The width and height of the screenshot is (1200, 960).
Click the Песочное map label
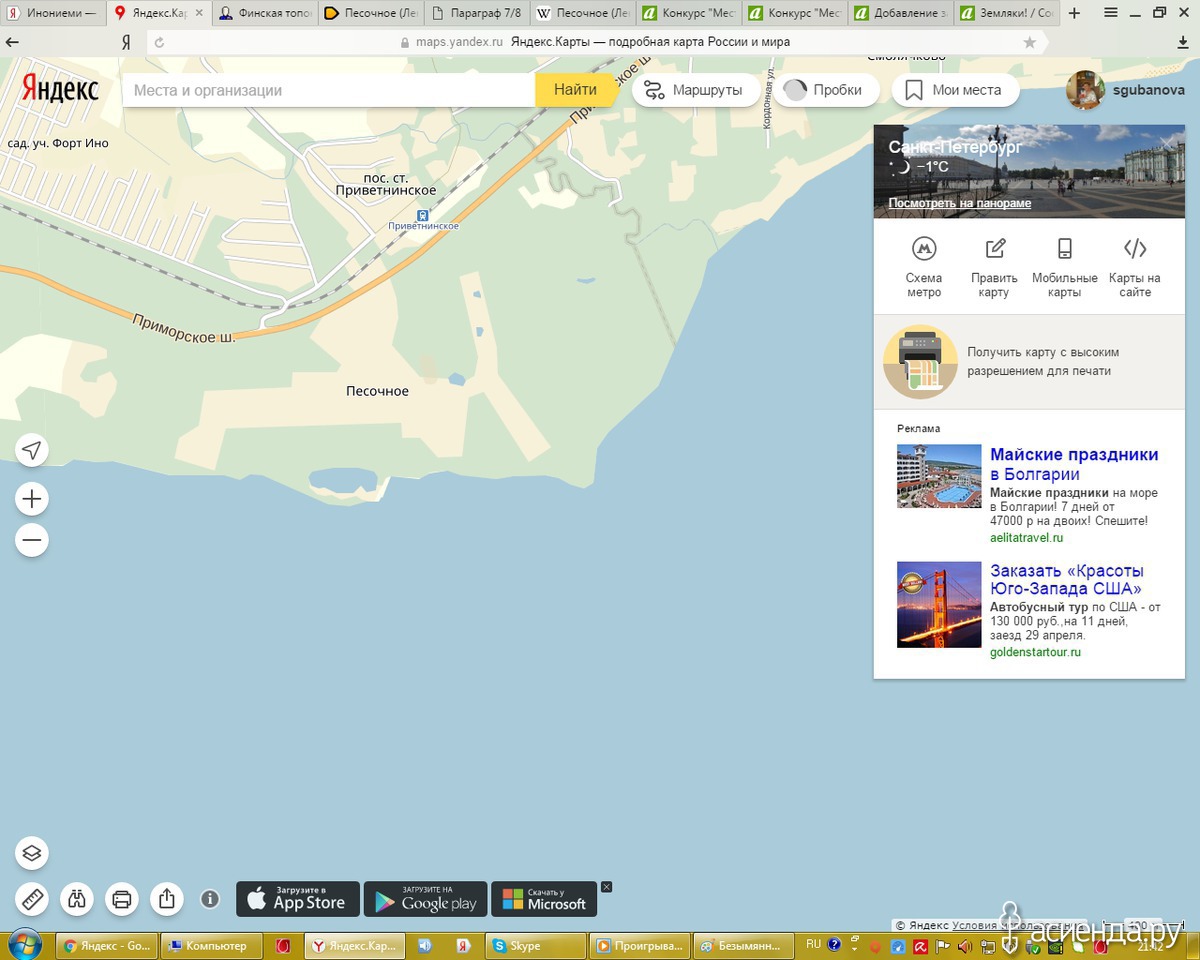[378, 391]
